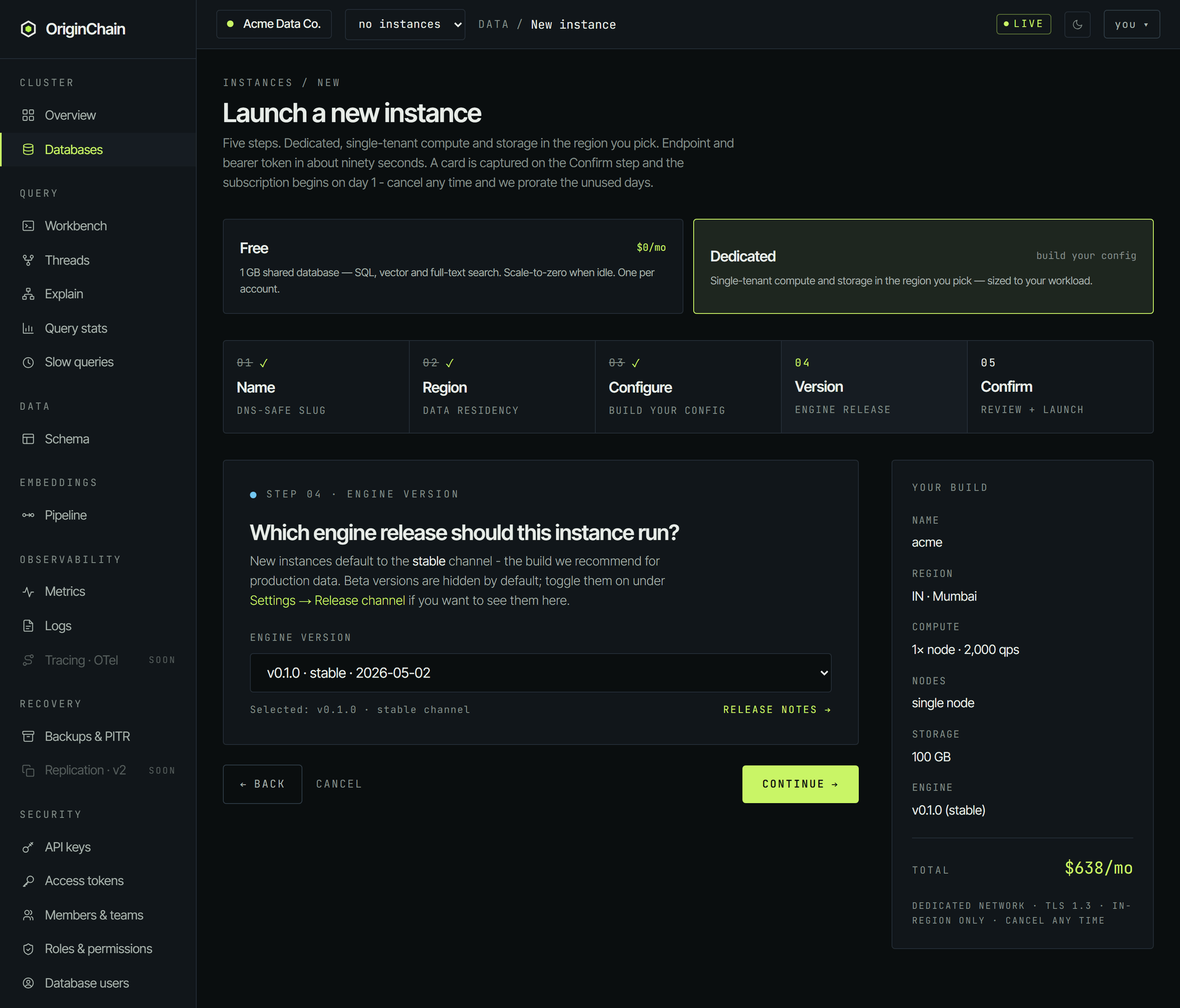This screenshot has width=1180, height=1008.
Task: Open the Release Notes link
Action: click(x=777, y=710)
